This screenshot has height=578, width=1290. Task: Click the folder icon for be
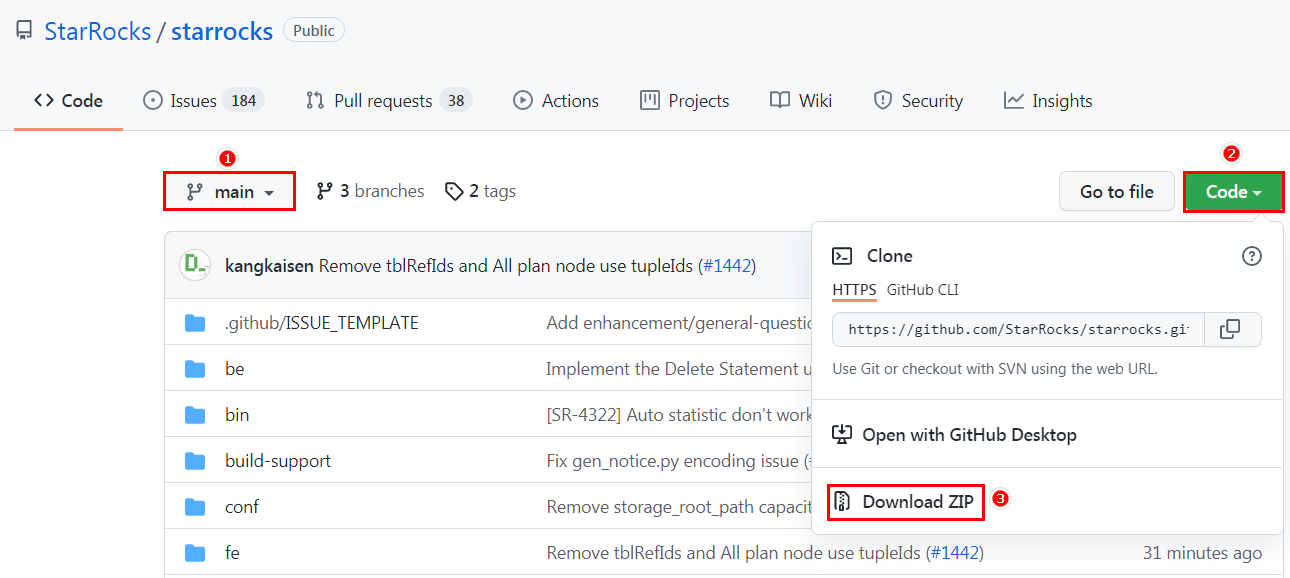tap(195, 369)
